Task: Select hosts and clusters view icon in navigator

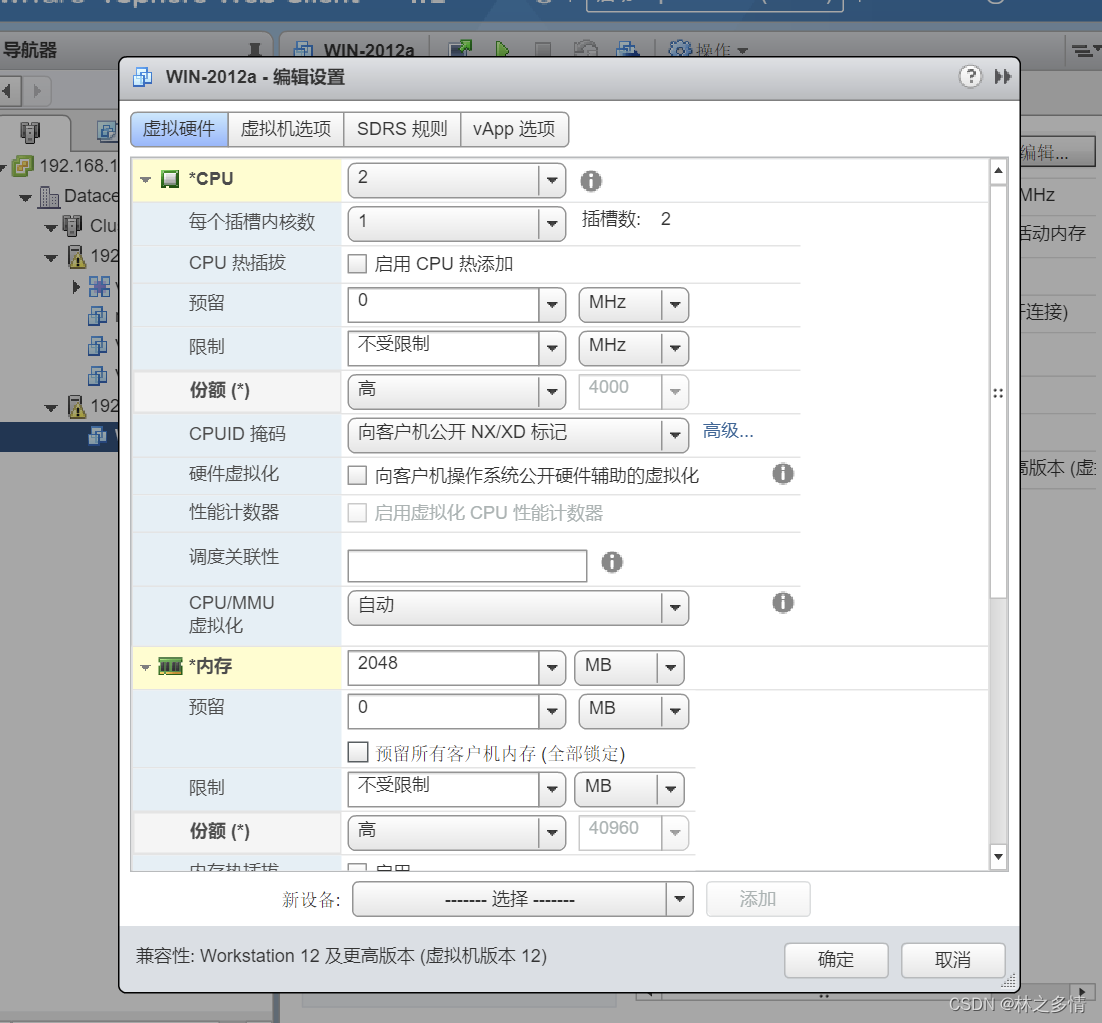Action: pos(30,131)
